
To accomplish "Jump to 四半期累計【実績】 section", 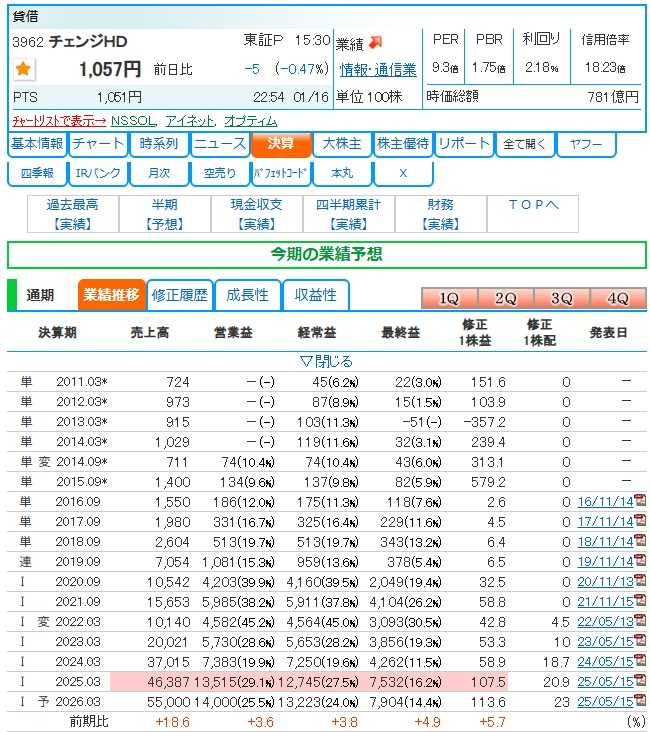I will 349,214.
